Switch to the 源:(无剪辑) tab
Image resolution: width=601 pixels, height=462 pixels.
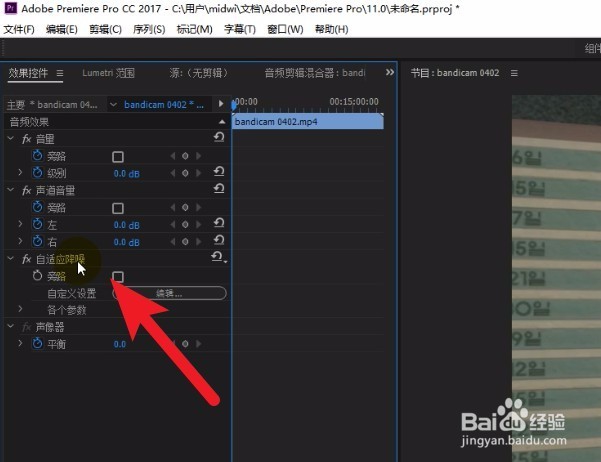[199, 73]
